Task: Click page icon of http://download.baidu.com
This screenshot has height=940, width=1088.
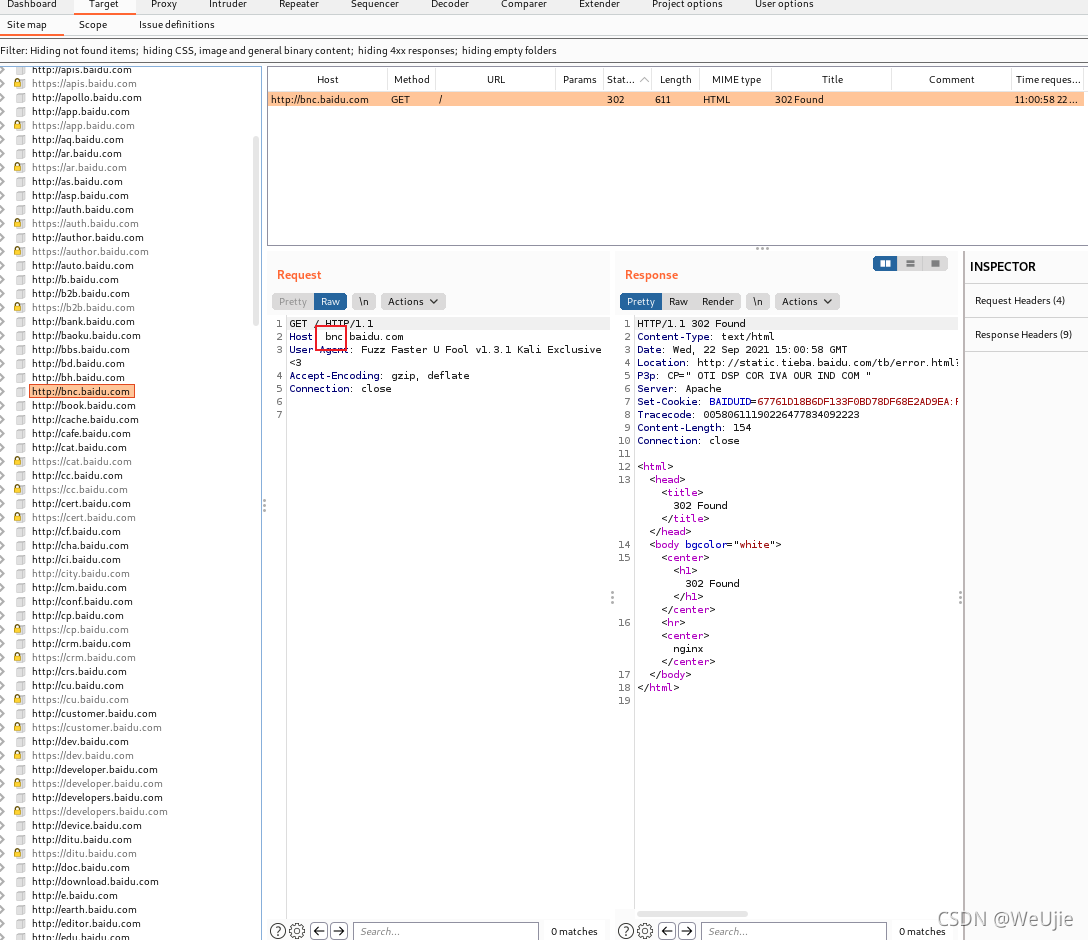Action: click(x=20, y=881)
